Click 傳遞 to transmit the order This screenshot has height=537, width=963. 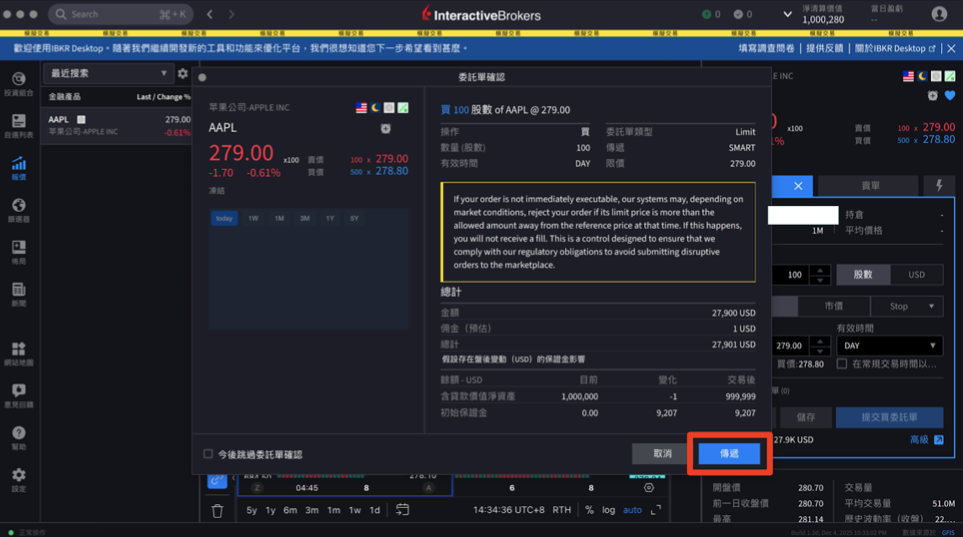pyautogui.click(x=729, y=453)
